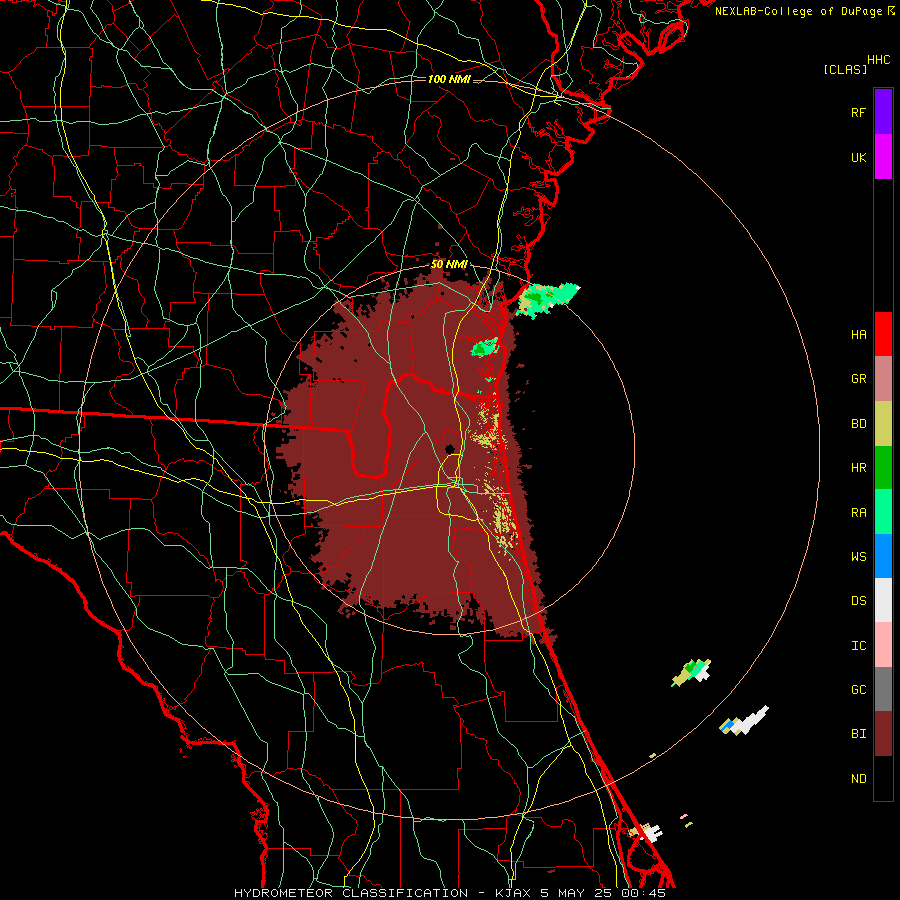This screenshot has height=900, width=900.
Task: Click the RF purple legend swatch
Action: click(883, 112)
